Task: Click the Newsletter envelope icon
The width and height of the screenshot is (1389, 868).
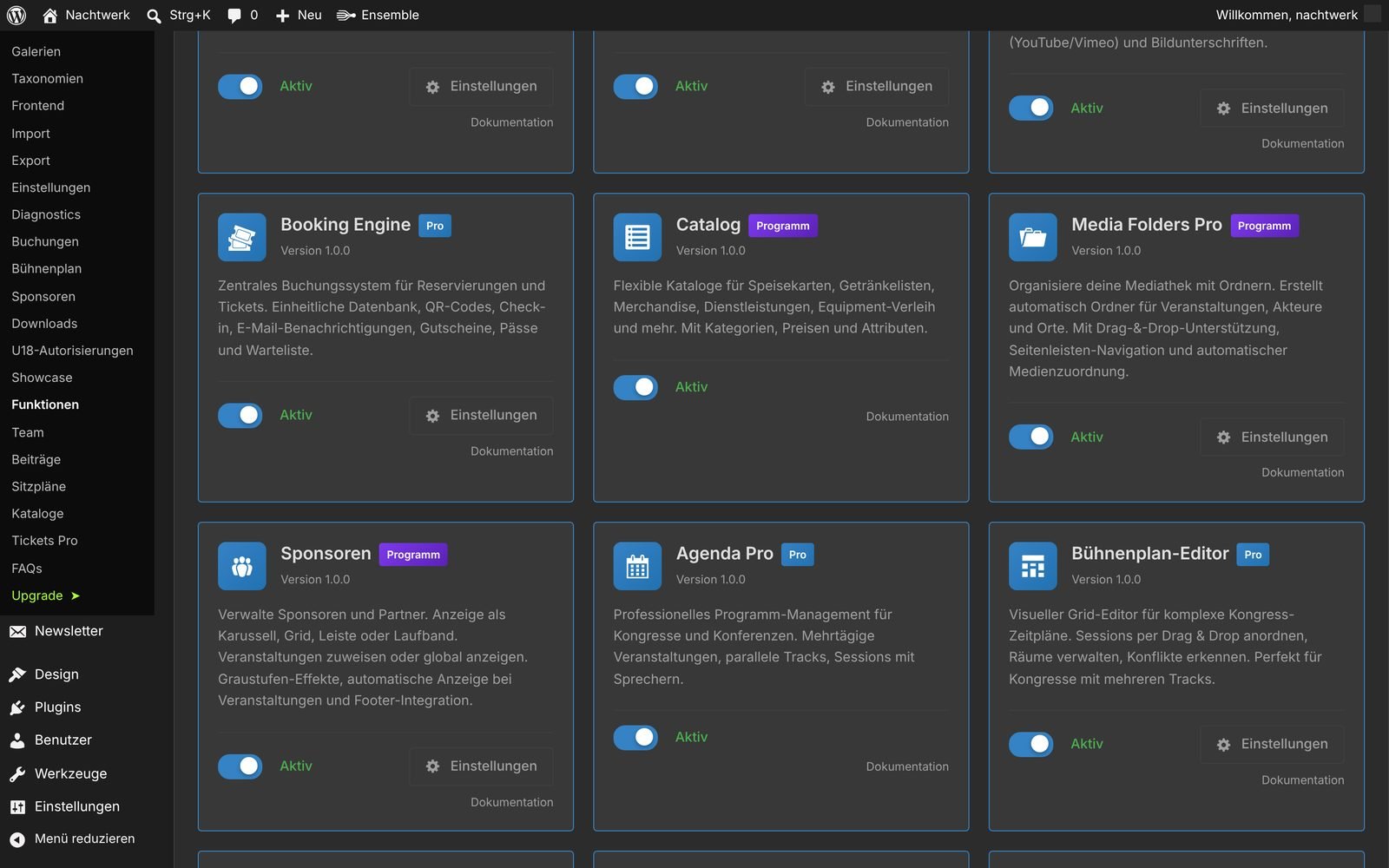Action: pos(17,631)
